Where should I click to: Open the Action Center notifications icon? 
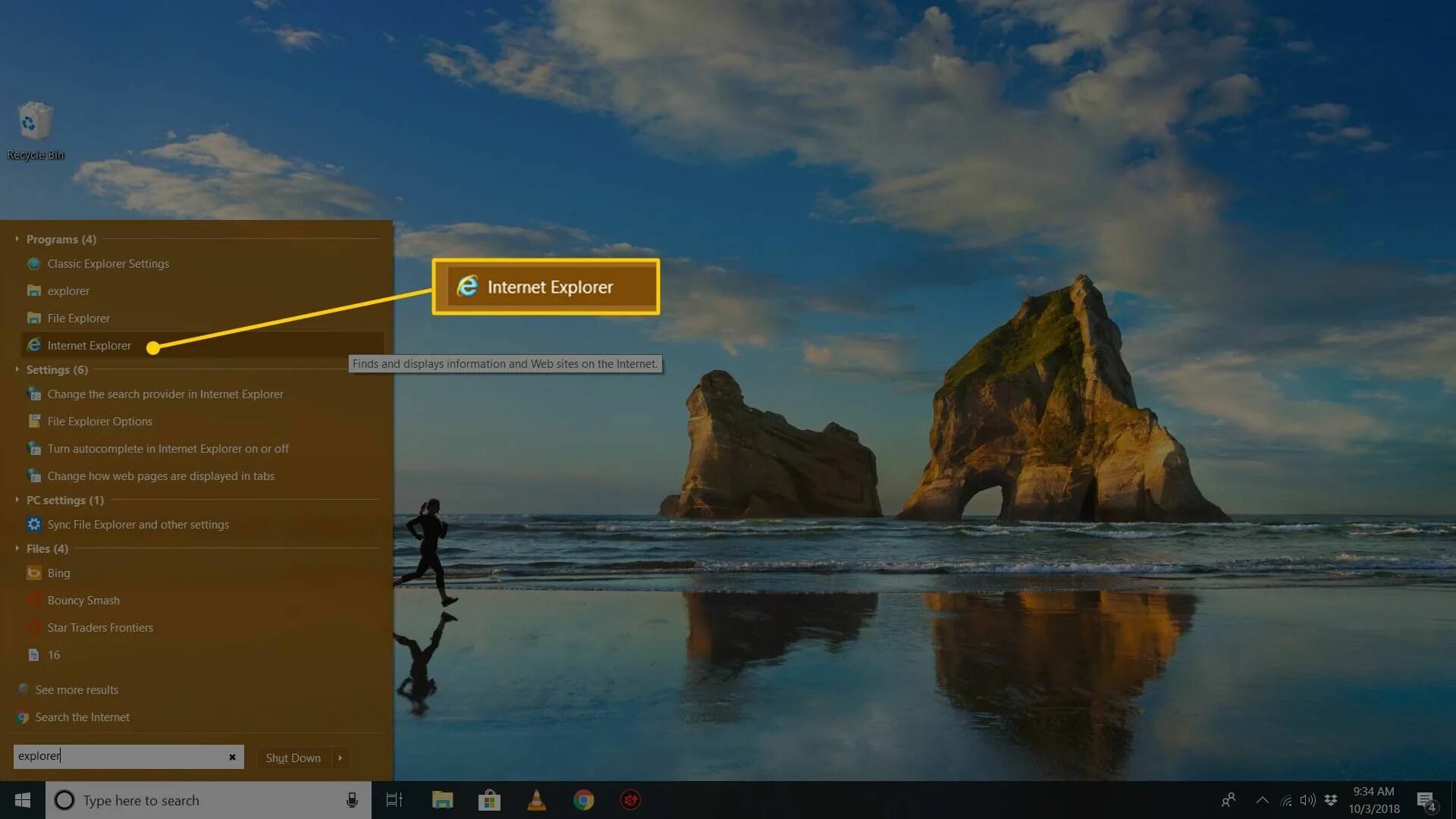click(x=1426, y=800)
